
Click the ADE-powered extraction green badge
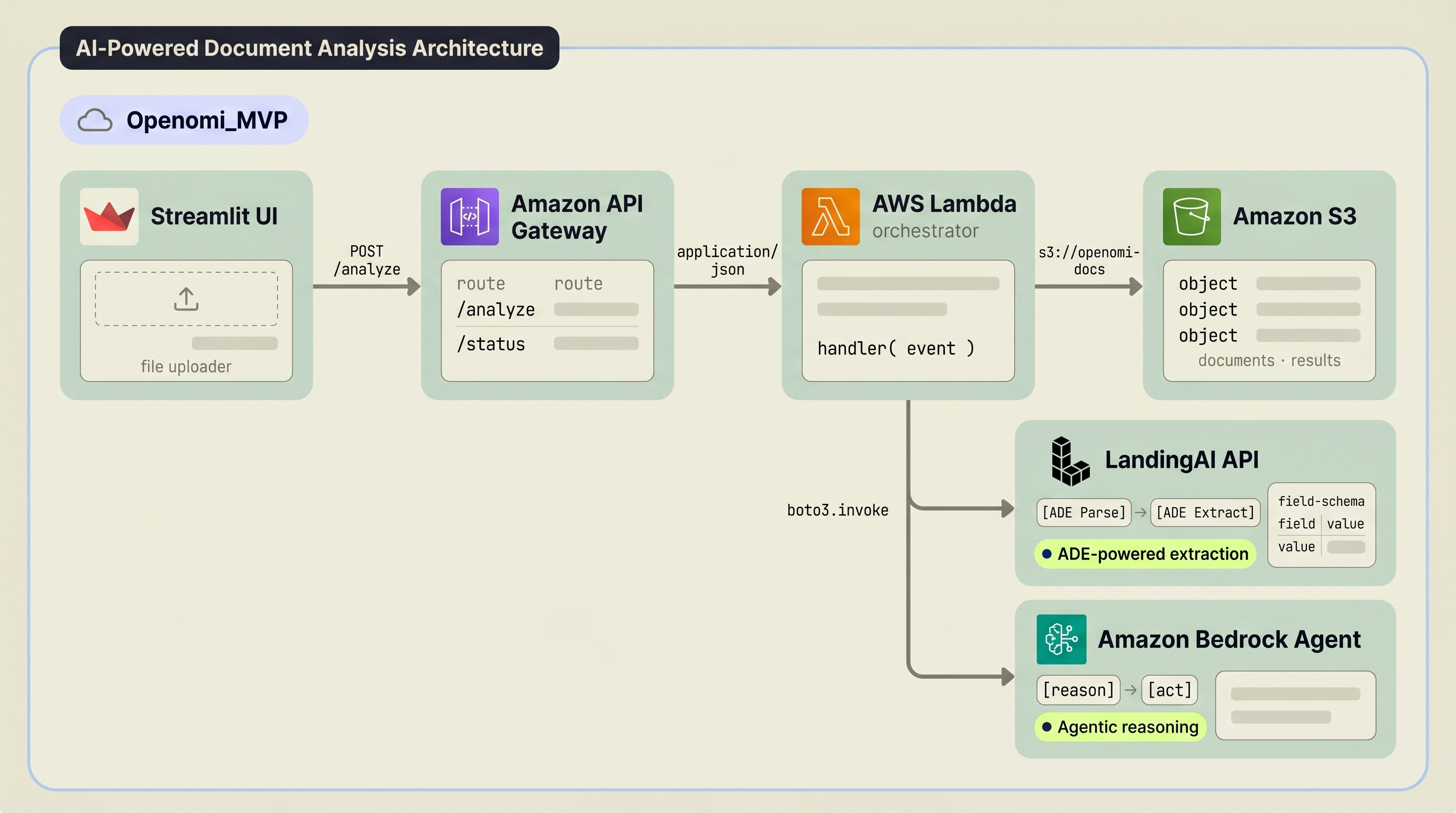point(1145,554)
